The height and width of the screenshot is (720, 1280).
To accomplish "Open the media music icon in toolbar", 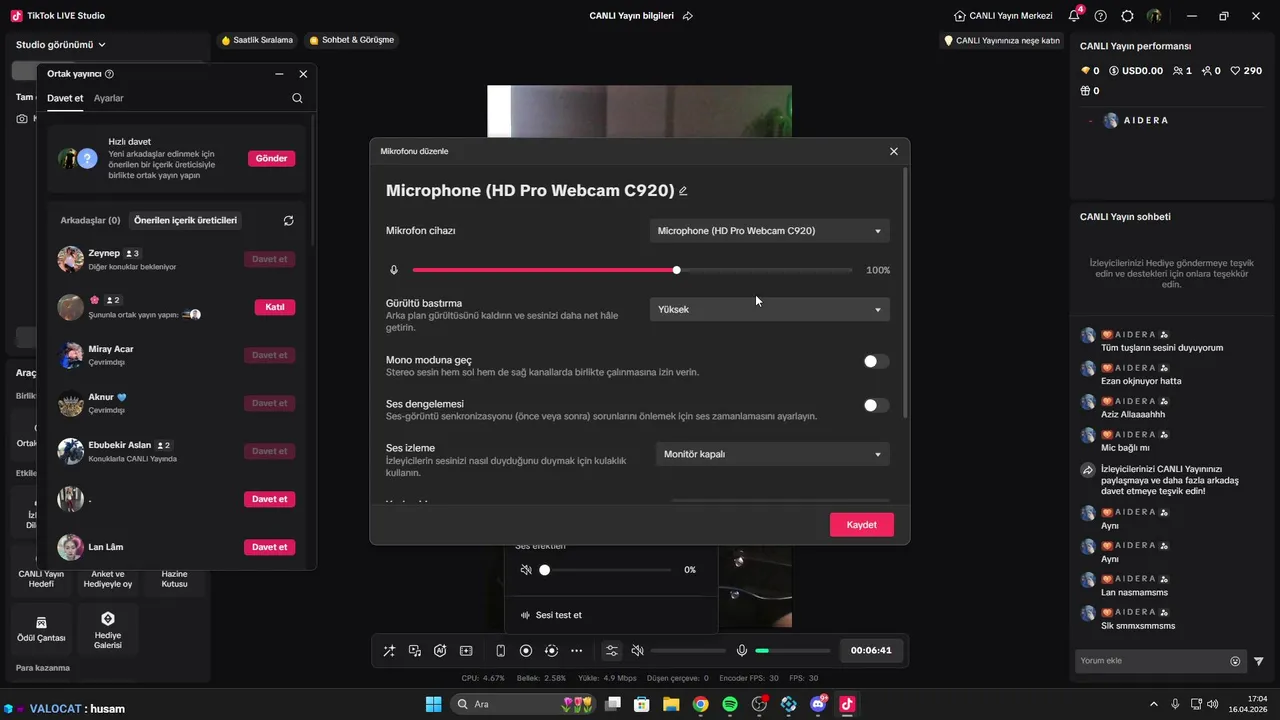I will pos(414,651).
